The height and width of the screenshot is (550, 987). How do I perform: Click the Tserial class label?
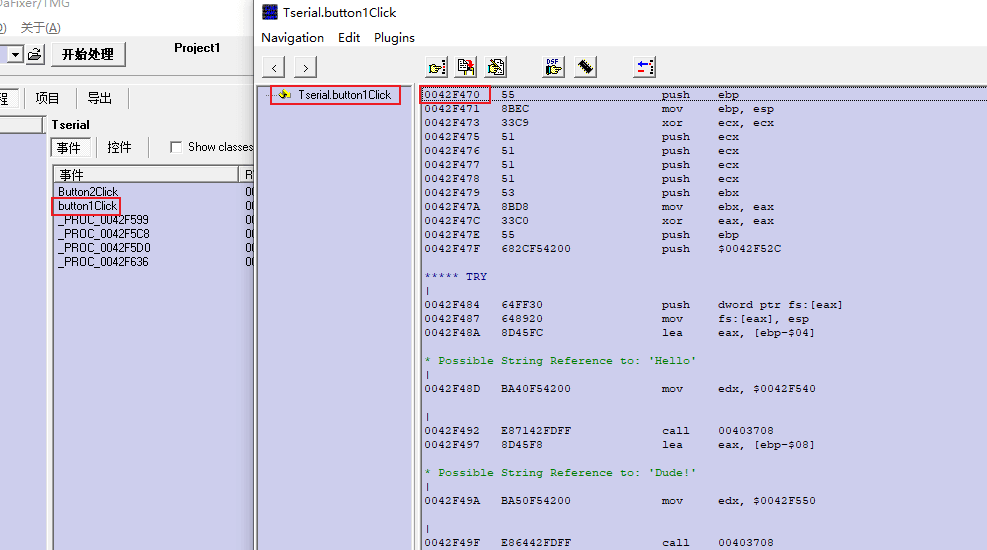(x=70, y=125)
